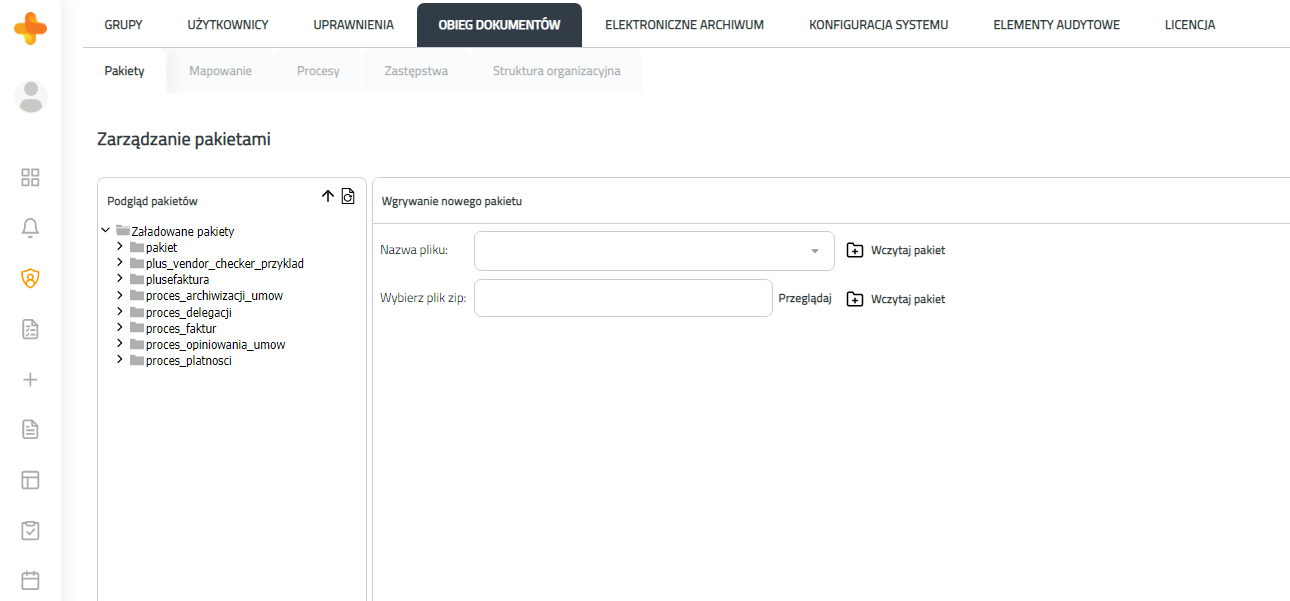
Task: Open the clipboard check sidebar icon
Action: [x=30, y=530]
